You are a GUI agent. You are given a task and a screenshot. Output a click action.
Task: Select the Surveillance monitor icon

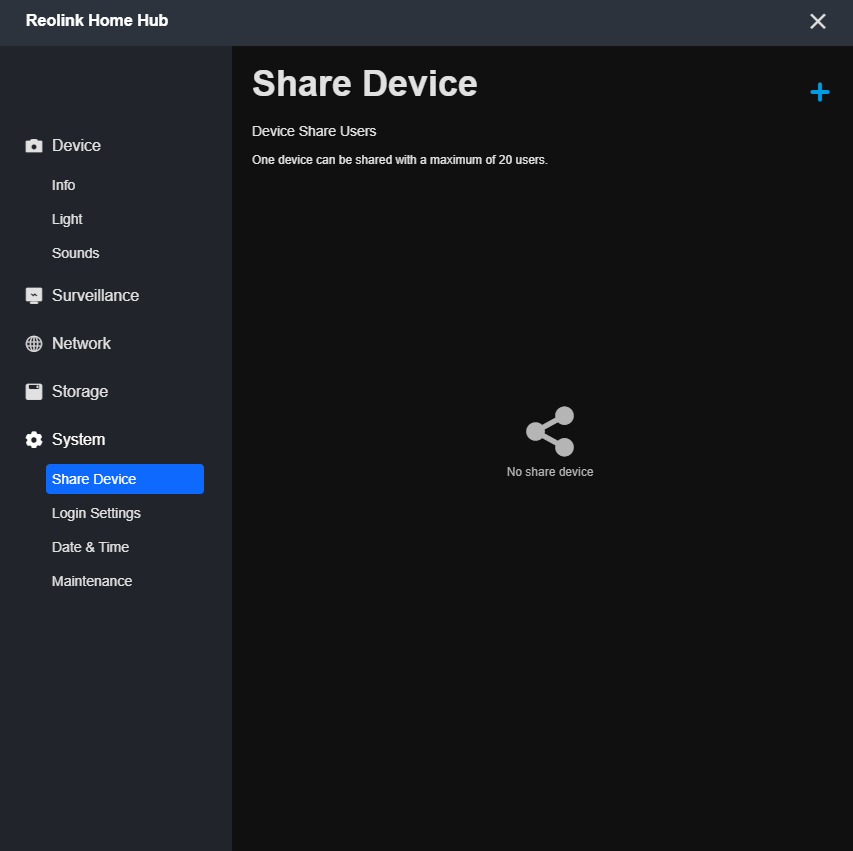[x=33, y=295]
